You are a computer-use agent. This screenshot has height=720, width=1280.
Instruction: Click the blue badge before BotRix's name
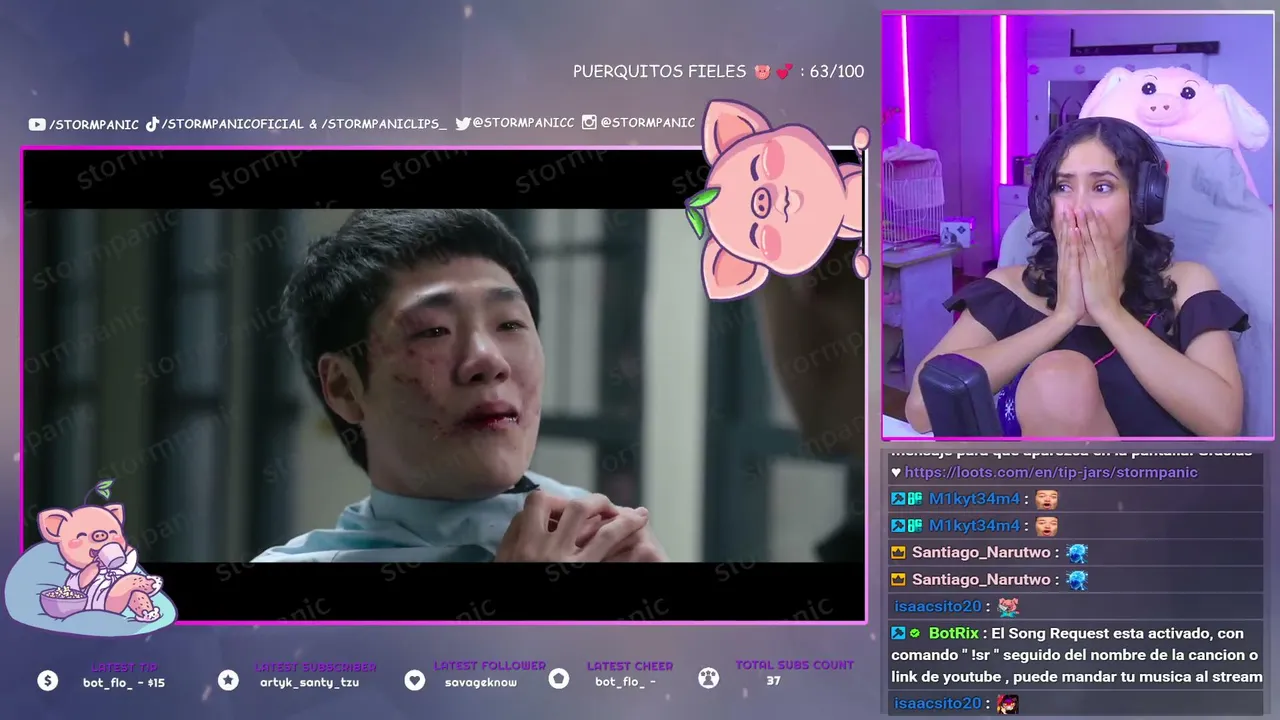click(898, 633)
